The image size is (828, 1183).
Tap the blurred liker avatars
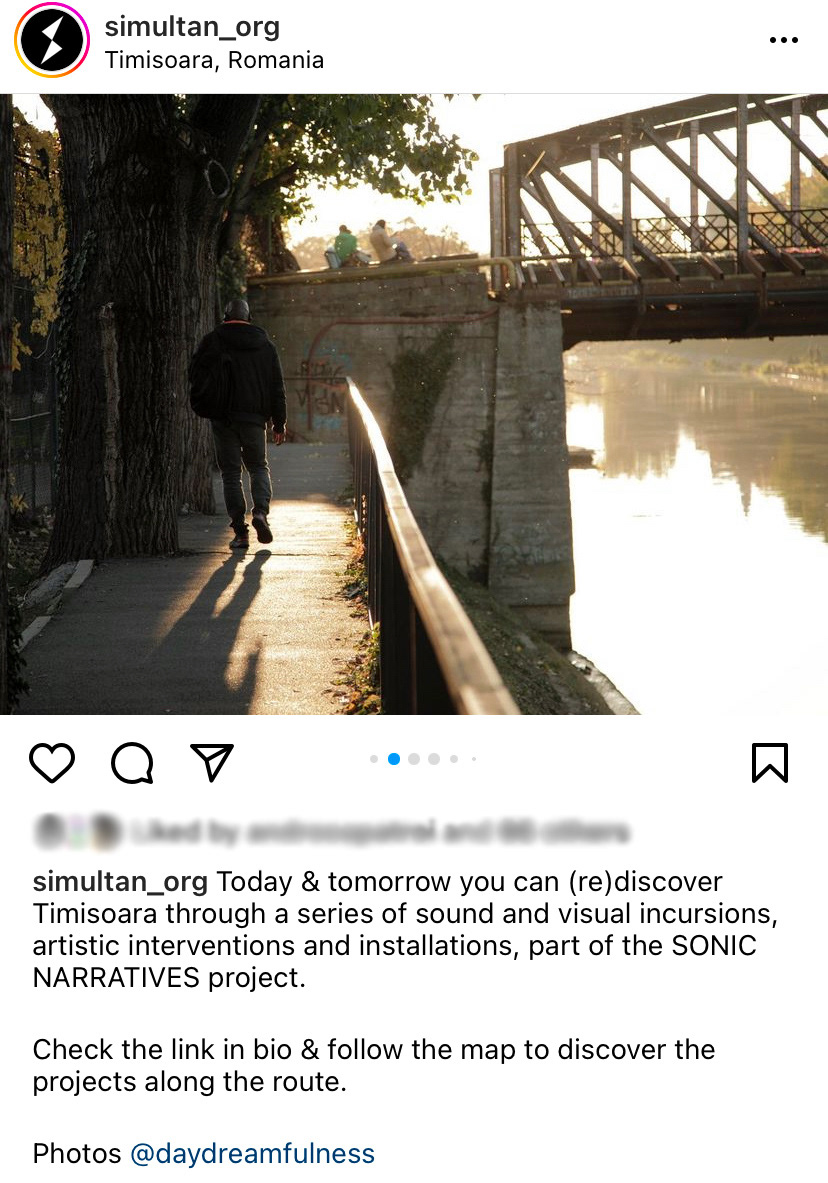tap(78, 831)
